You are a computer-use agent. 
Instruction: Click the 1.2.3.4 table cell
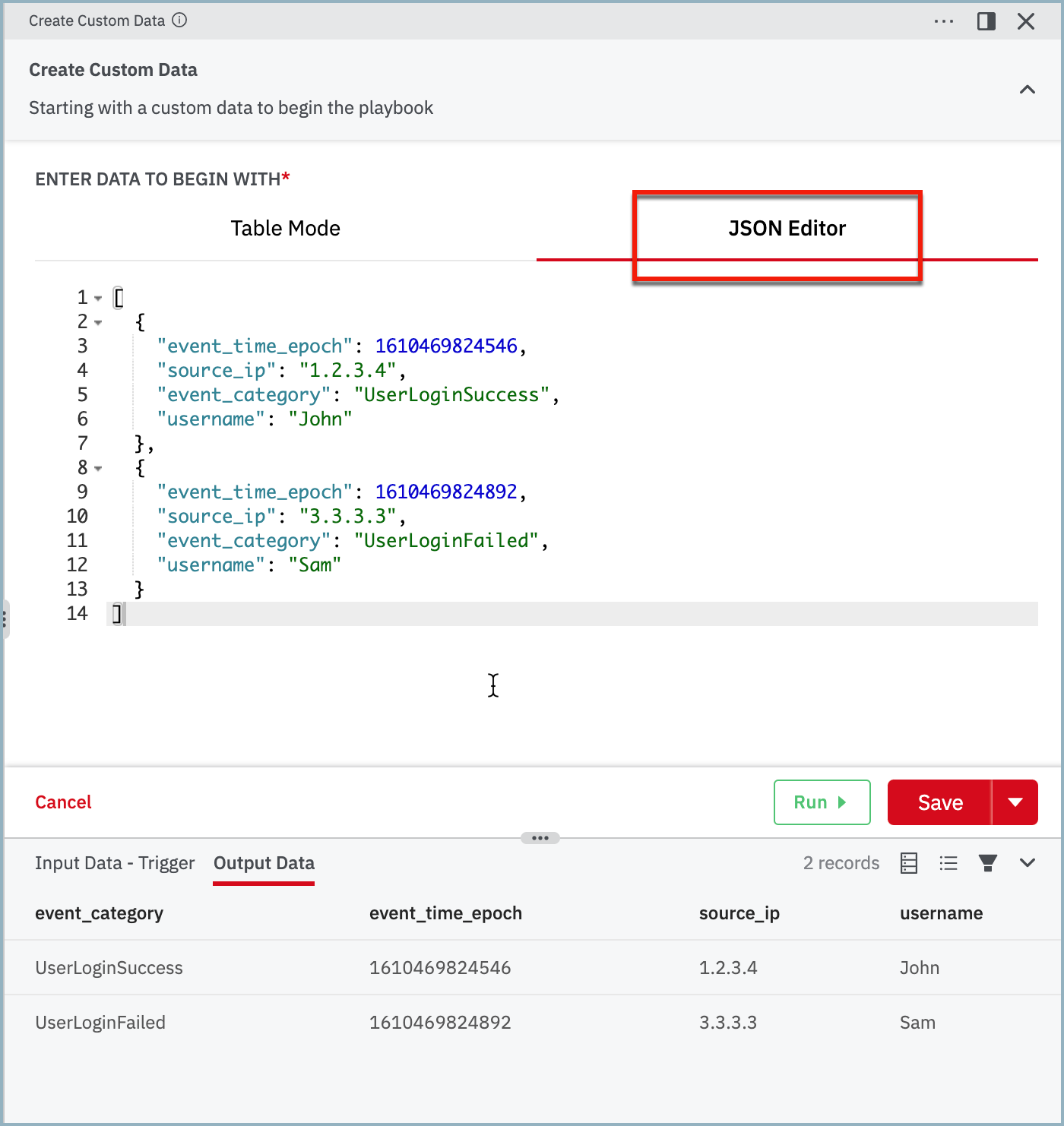(728, 968)
